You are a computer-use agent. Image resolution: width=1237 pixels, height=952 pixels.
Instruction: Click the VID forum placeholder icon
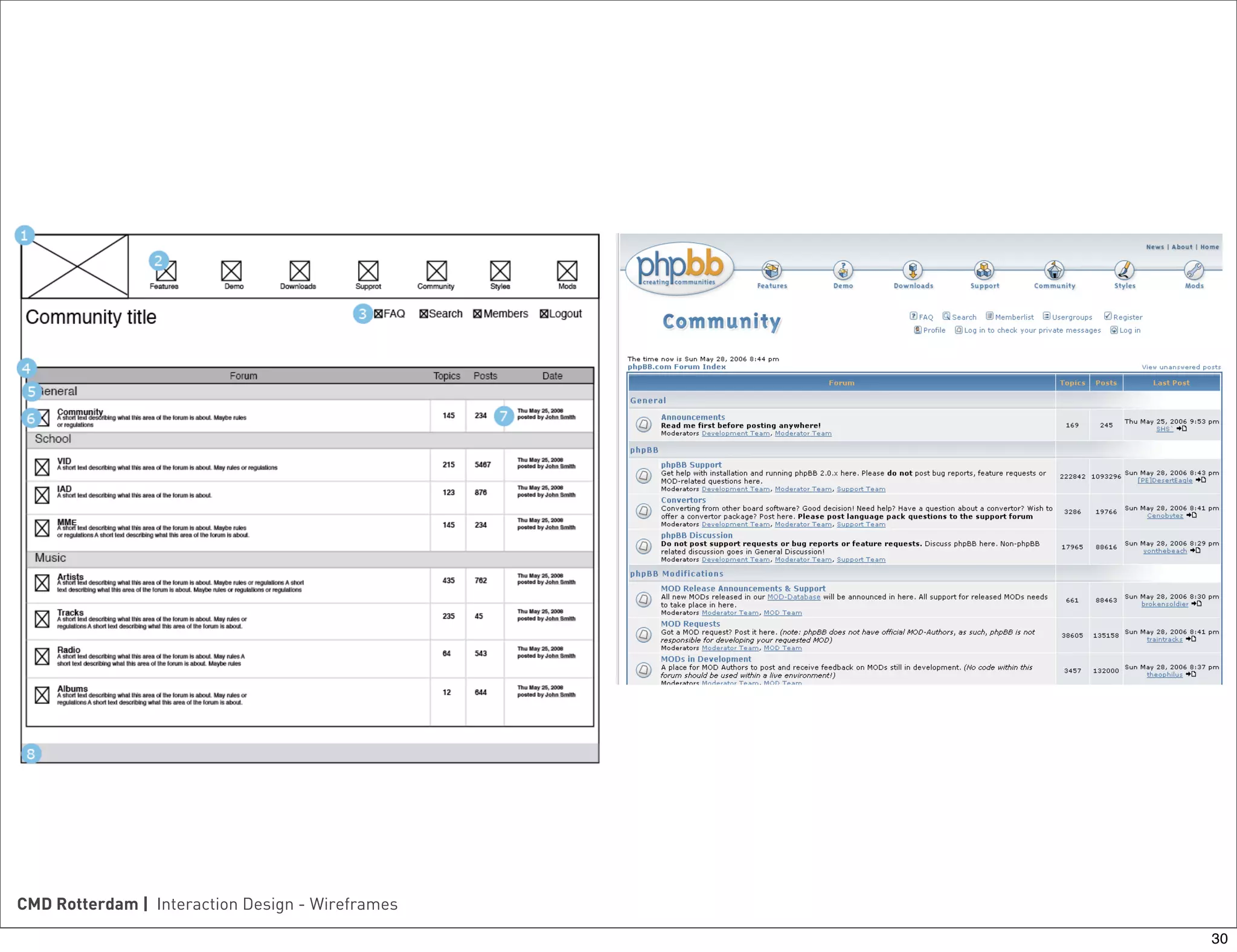click(42, 467)
